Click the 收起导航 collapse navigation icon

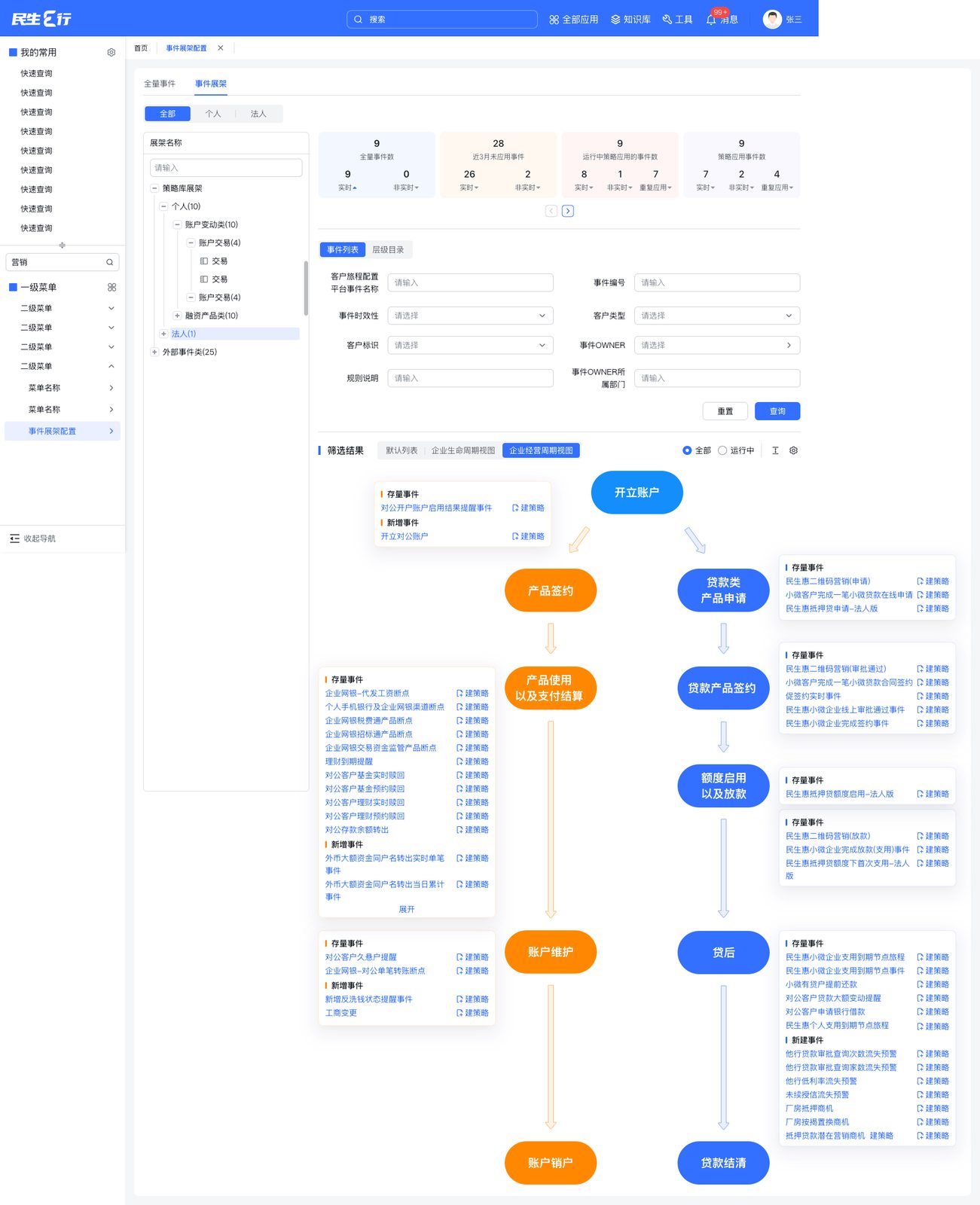click(x=15, y=538)
